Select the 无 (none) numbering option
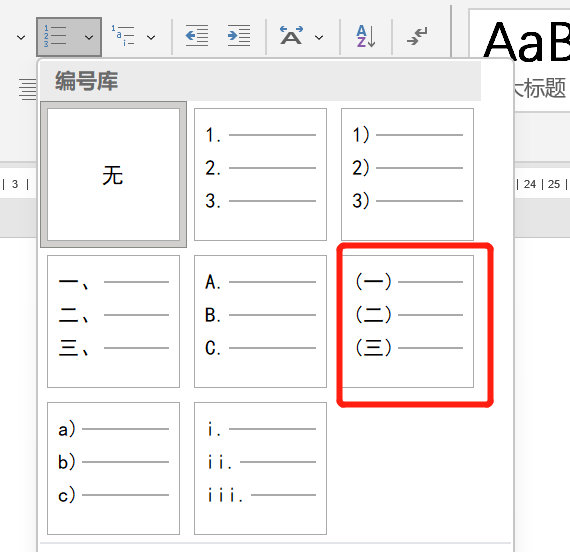This screenshot has height=552, width=570. click(113, 175)
